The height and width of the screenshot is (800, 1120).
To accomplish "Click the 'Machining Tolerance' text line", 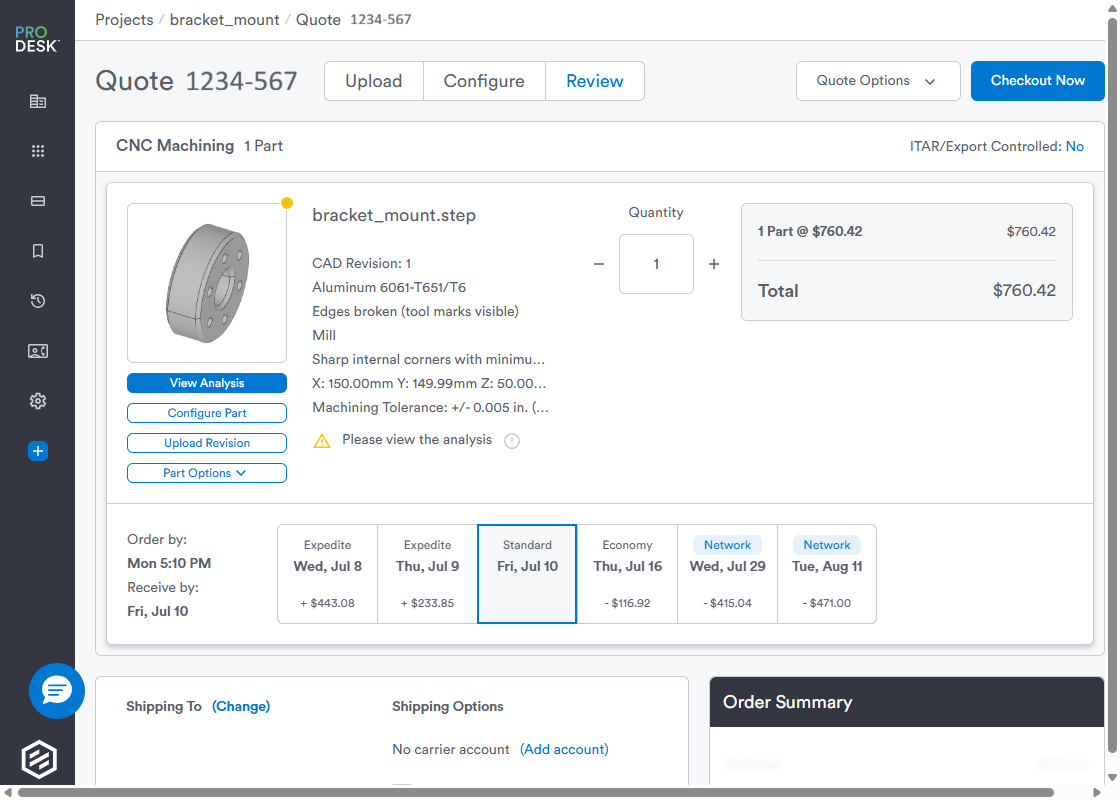I will 430,407.
